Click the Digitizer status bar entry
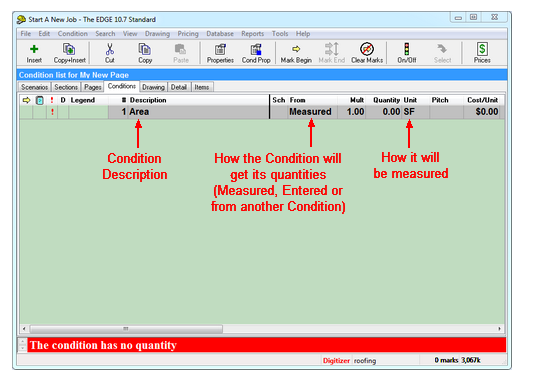The height and width of the screenshot is (377, 534). [x=336, y=361]
